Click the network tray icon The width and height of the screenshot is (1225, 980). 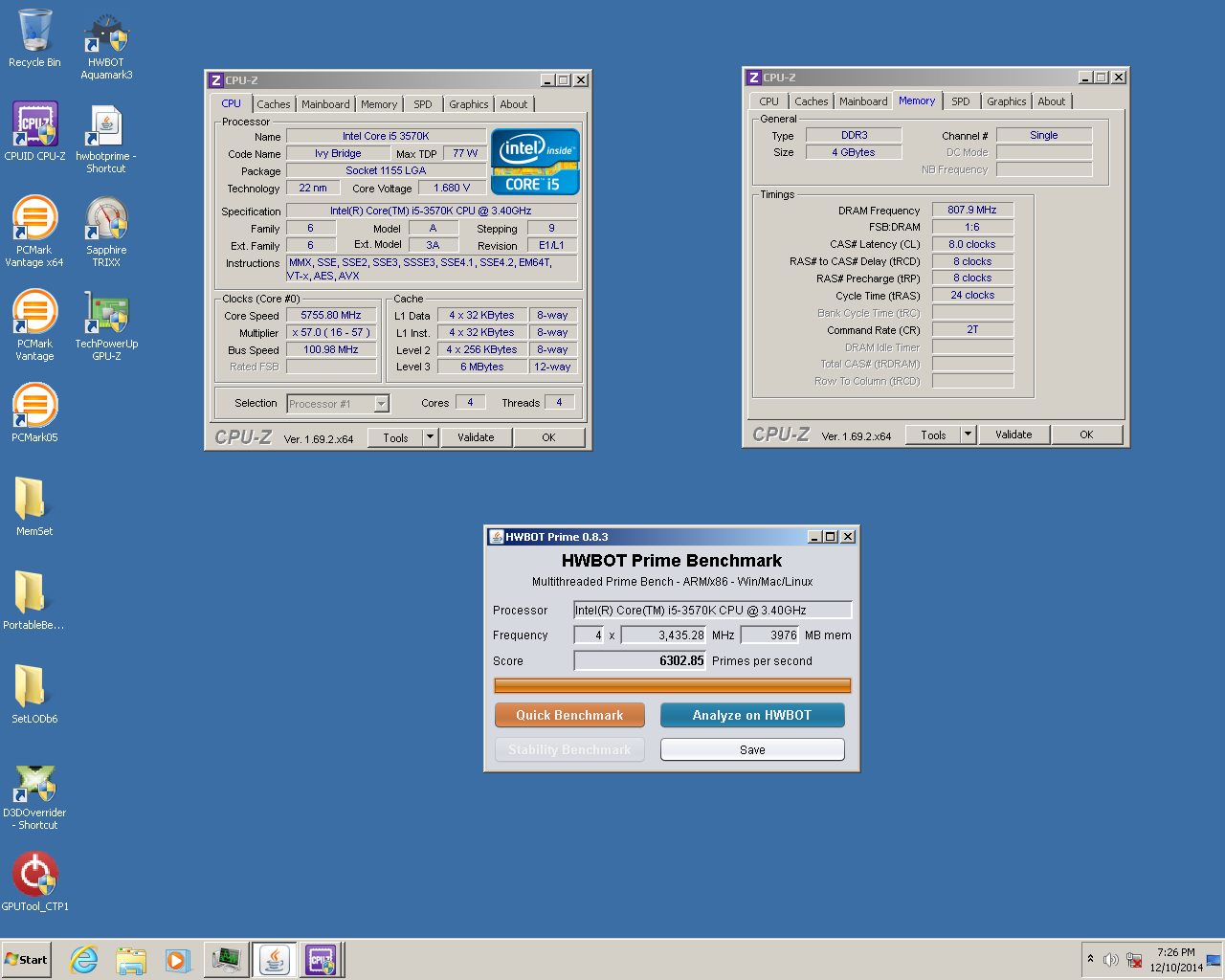(x=1134, y=960)
